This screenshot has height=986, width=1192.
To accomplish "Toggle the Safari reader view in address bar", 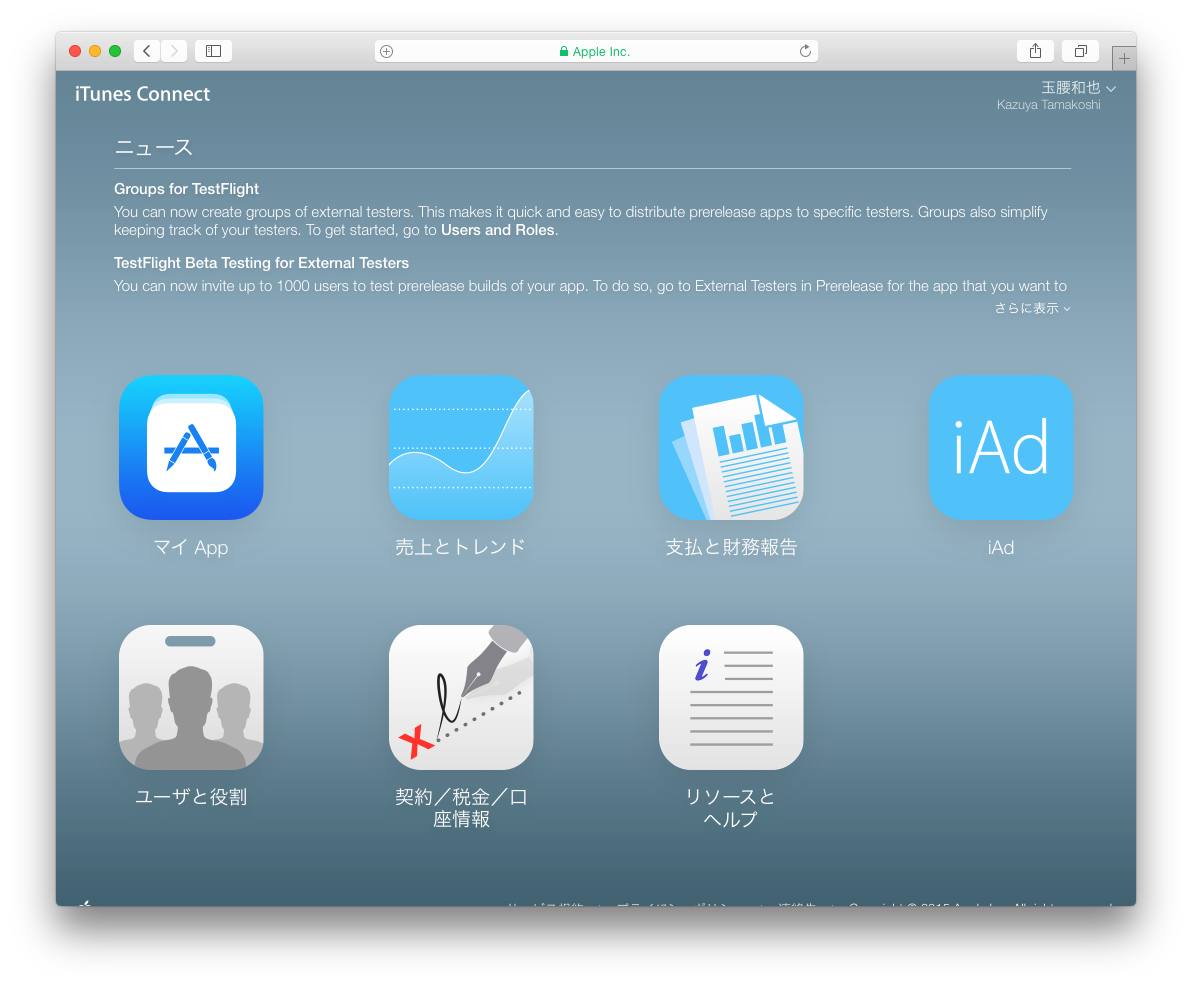I will coord(386,50).
